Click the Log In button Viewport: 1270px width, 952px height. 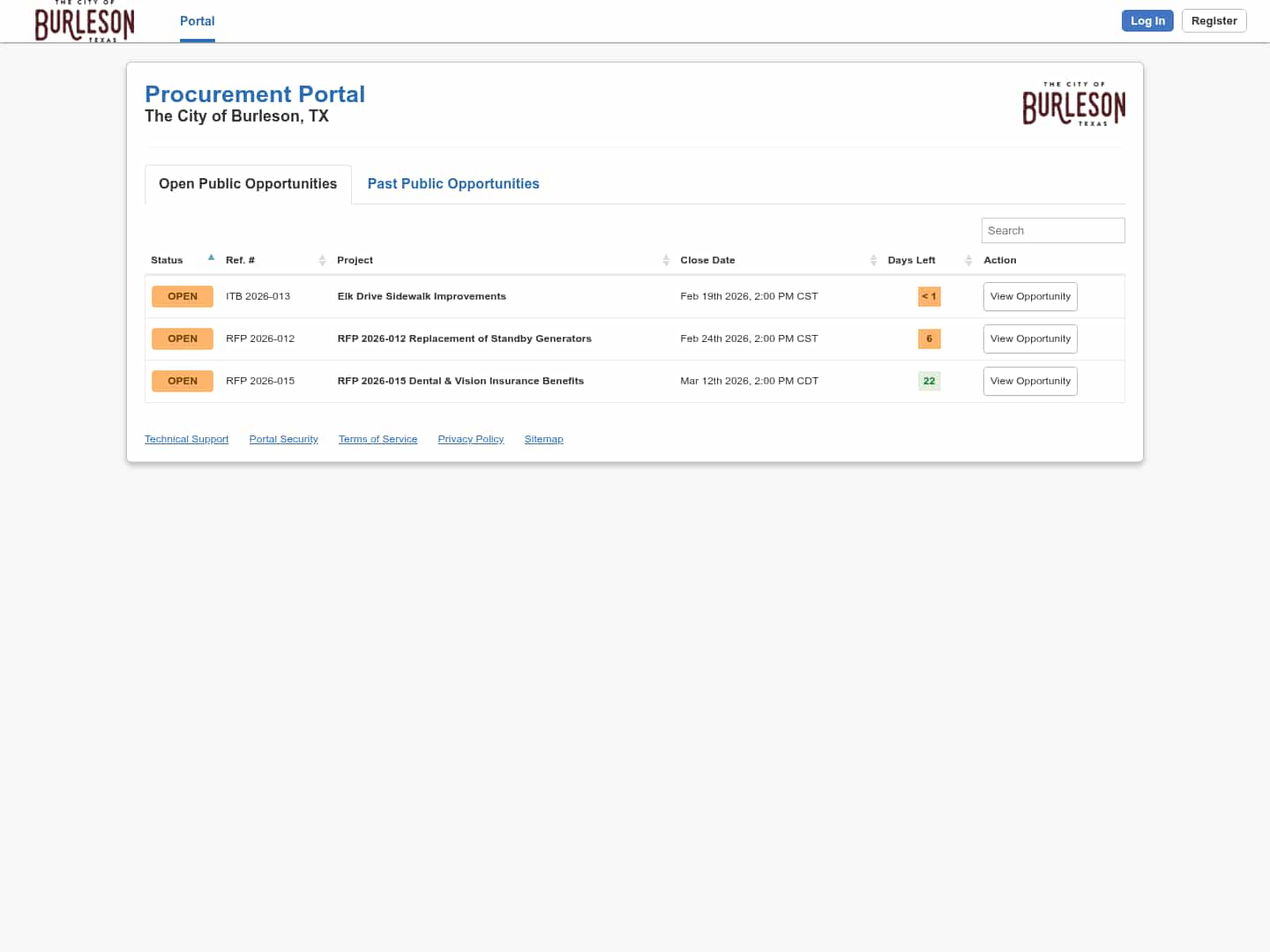click(1147, 20)
